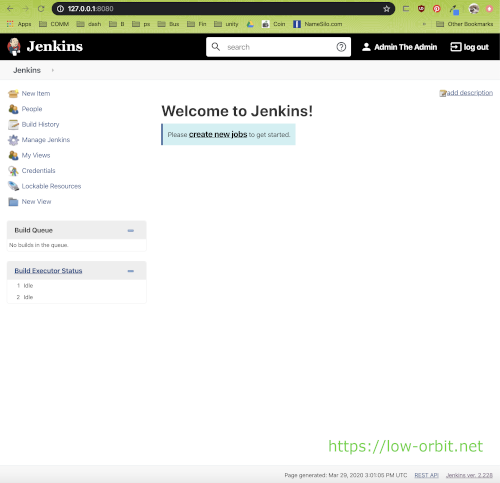The height and width of the screenshot is (483, 500).
Task: Click Admin The Admin user link
Action: (x=406, y=47)
